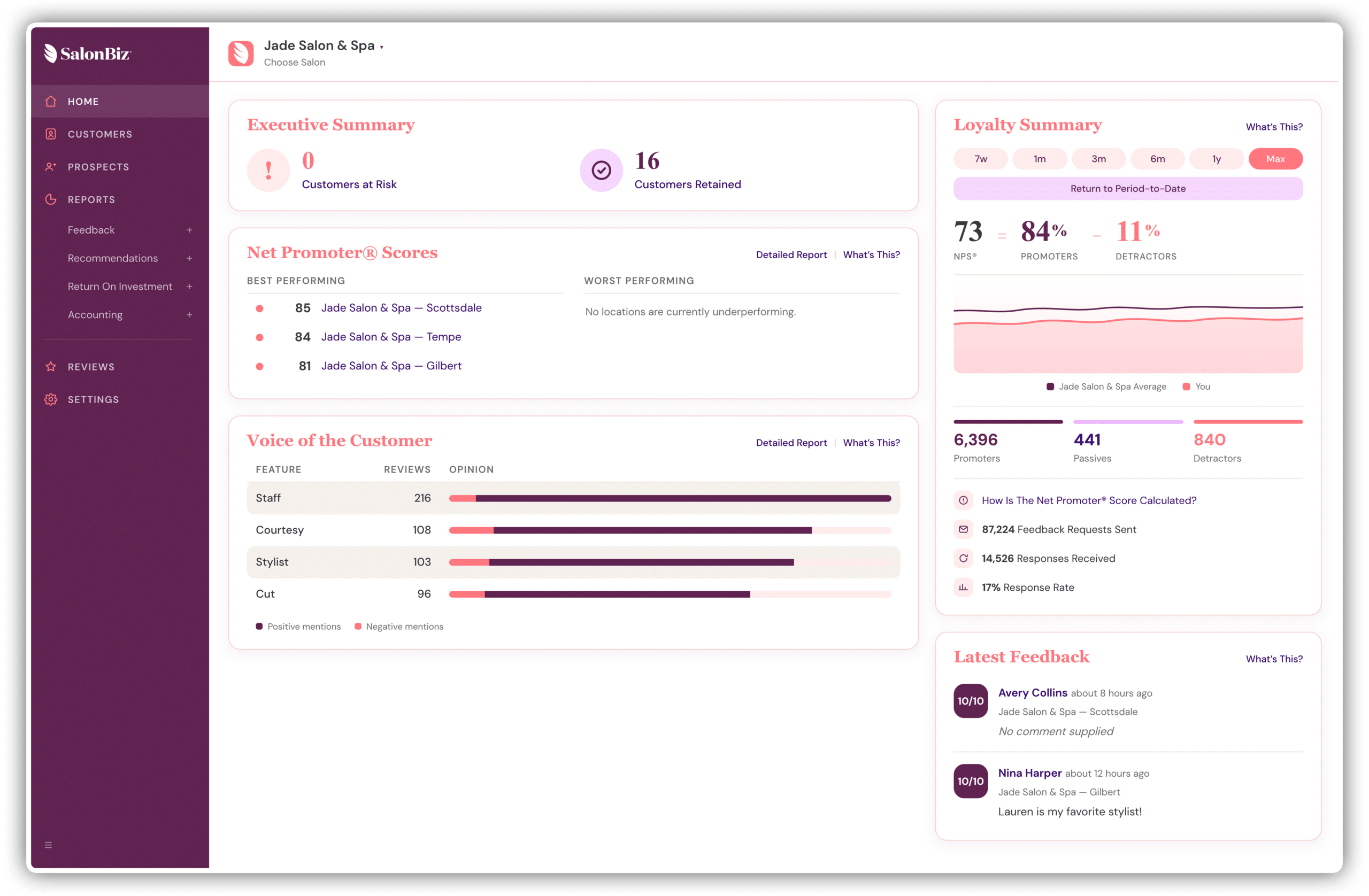Open the Jade Salon & Spa salon chooser dropdown
The height and width of the screenshot is (896, 1369).
click(324, 45)
